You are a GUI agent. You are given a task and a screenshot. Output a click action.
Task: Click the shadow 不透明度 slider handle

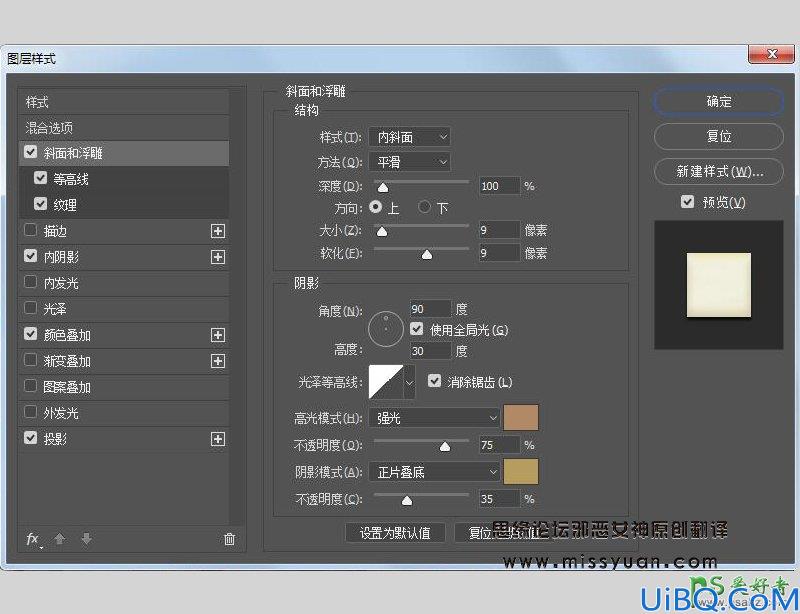coord(407,501)
